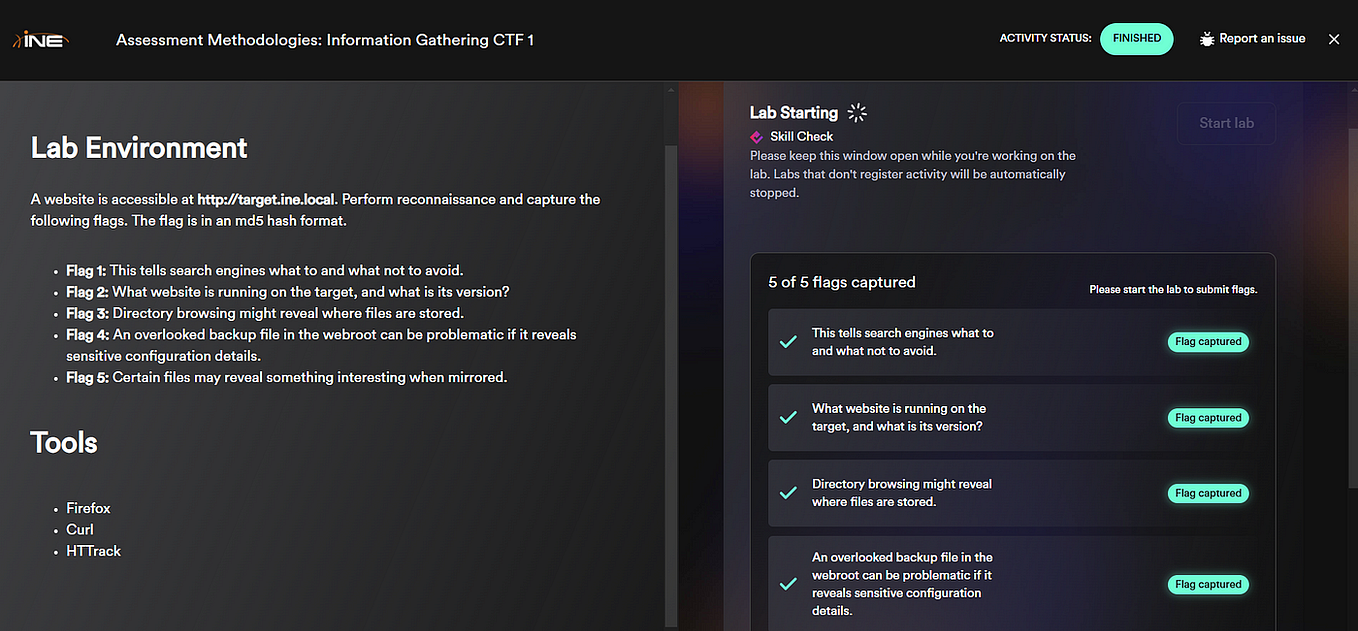The height and width of the screenshot is (631, 1358).
Task: Click the checkmark beside the backup file flag
Action: [787, 583]
